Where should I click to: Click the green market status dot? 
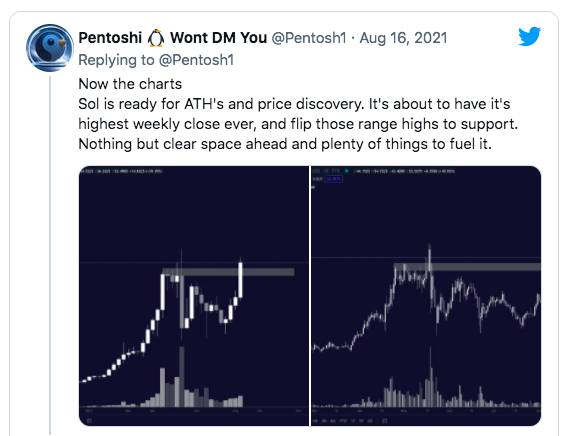click(346, 171)
